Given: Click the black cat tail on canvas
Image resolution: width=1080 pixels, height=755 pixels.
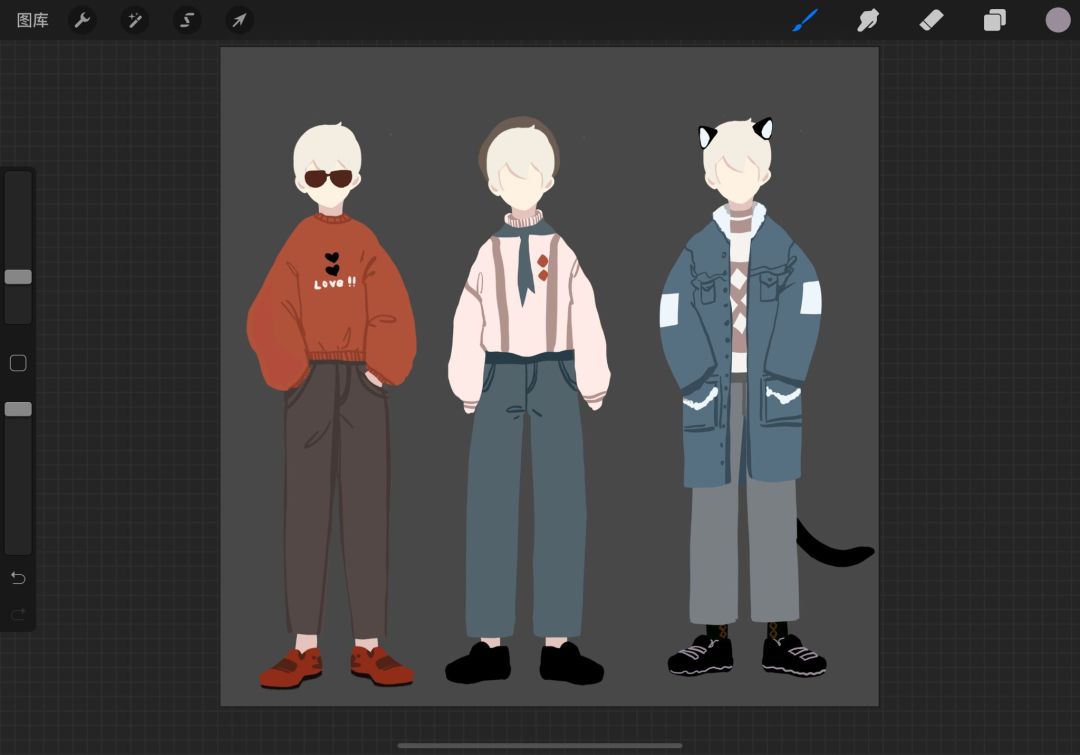Looking at the screenshot, I should pyautogui.click(x=835, y=546).
